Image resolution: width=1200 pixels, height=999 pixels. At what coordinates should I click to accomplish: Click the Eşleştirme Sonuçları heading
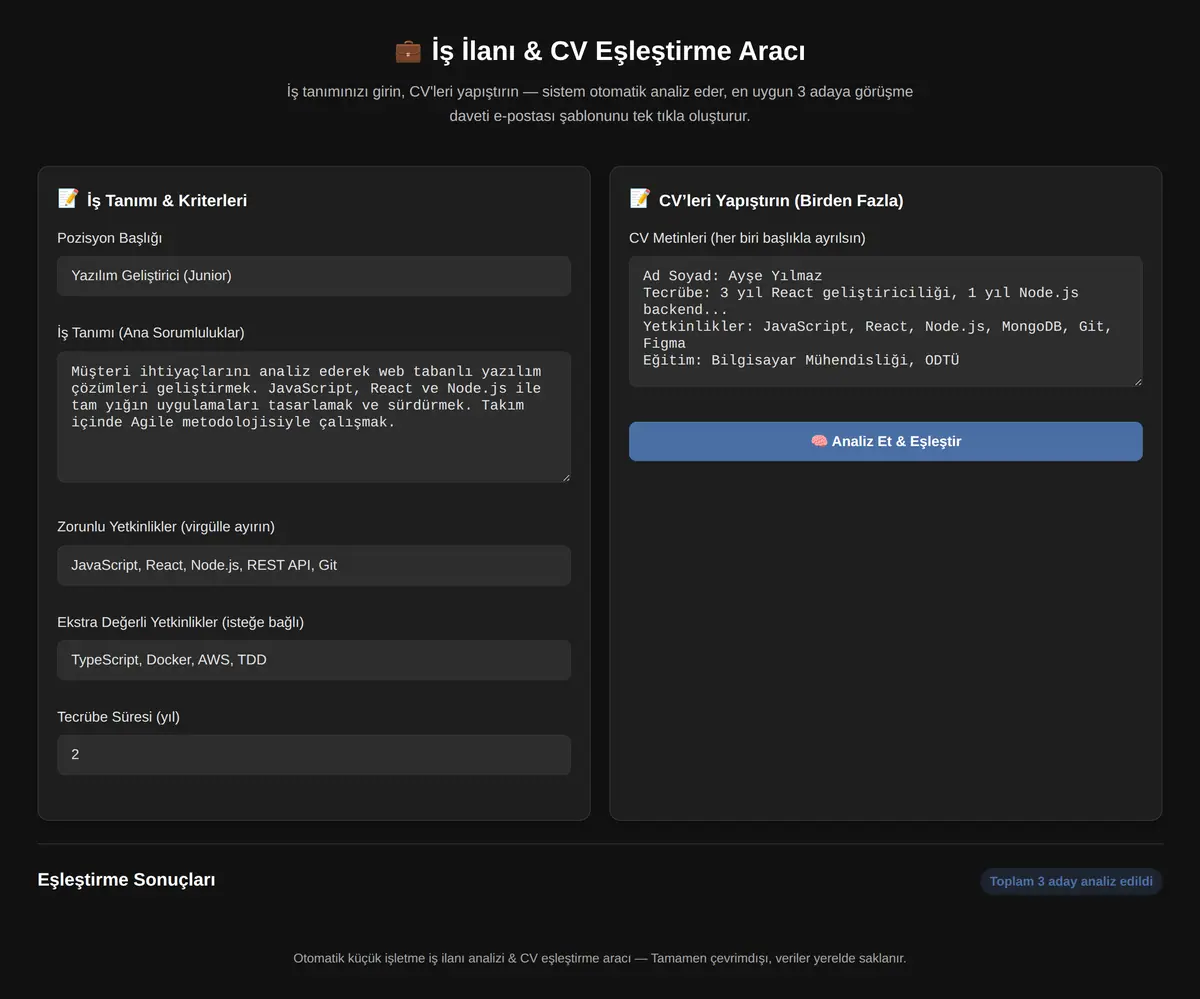pos(126,880)
